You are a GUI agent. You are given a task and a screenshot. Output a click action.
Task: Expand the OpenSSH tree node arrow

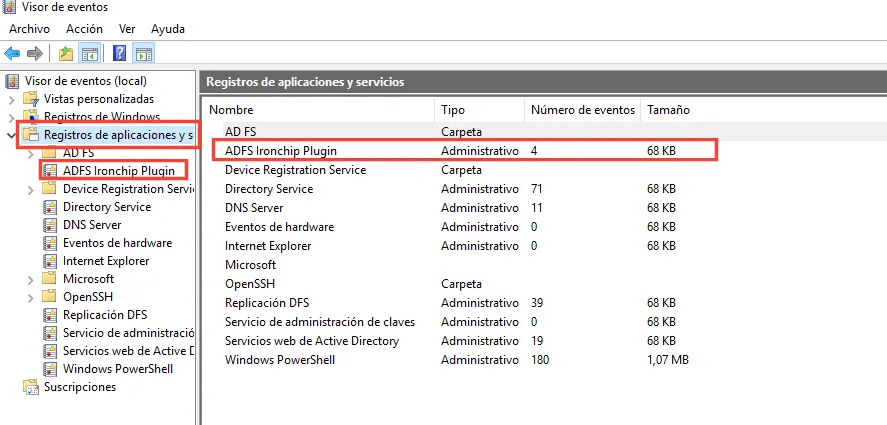[x=31, y=298]
